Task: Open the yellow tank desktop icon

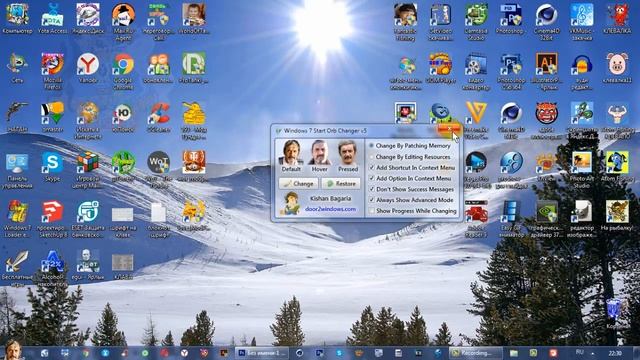Action: (194, 120)
